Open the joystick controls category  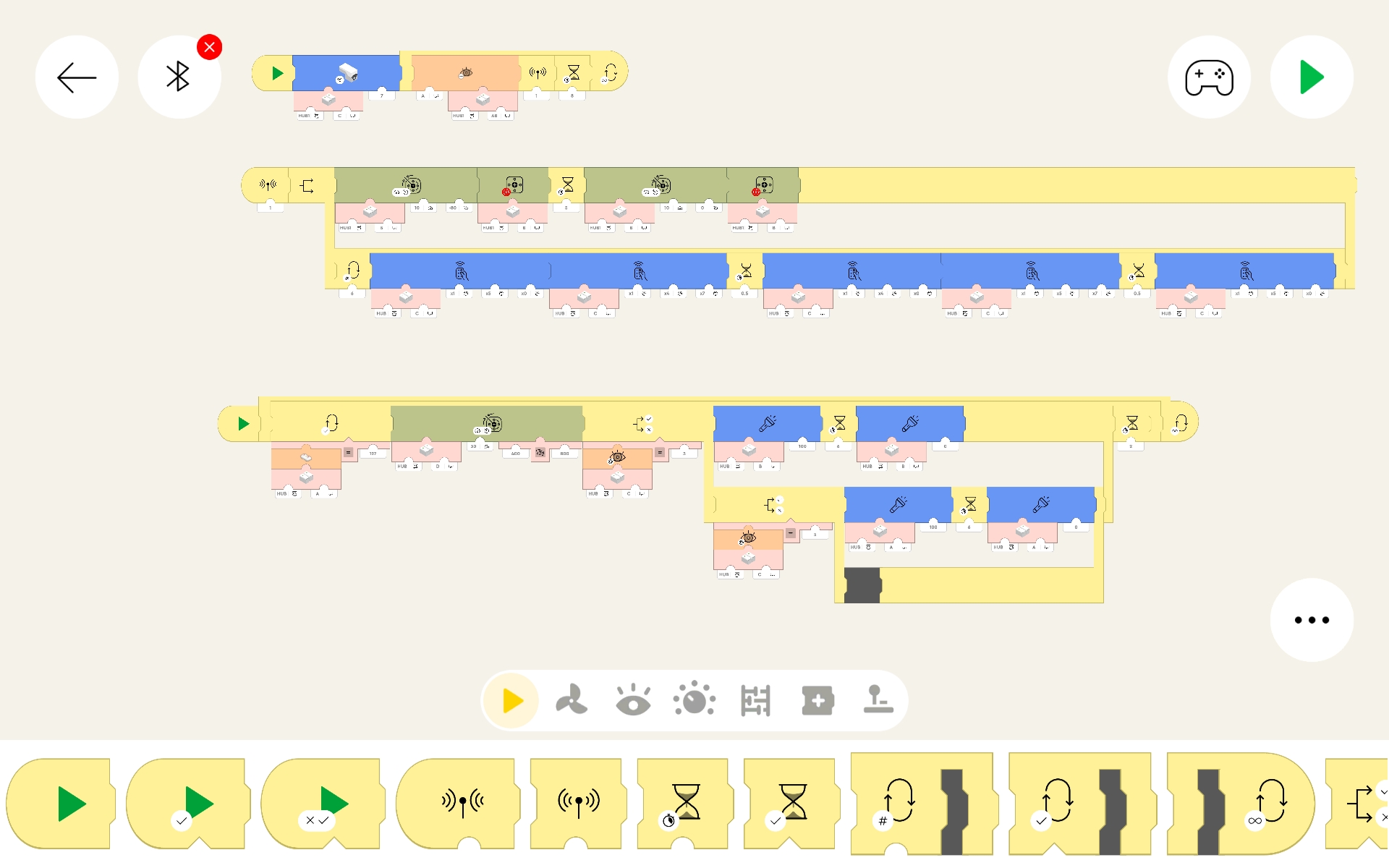(x=878, y=700)
